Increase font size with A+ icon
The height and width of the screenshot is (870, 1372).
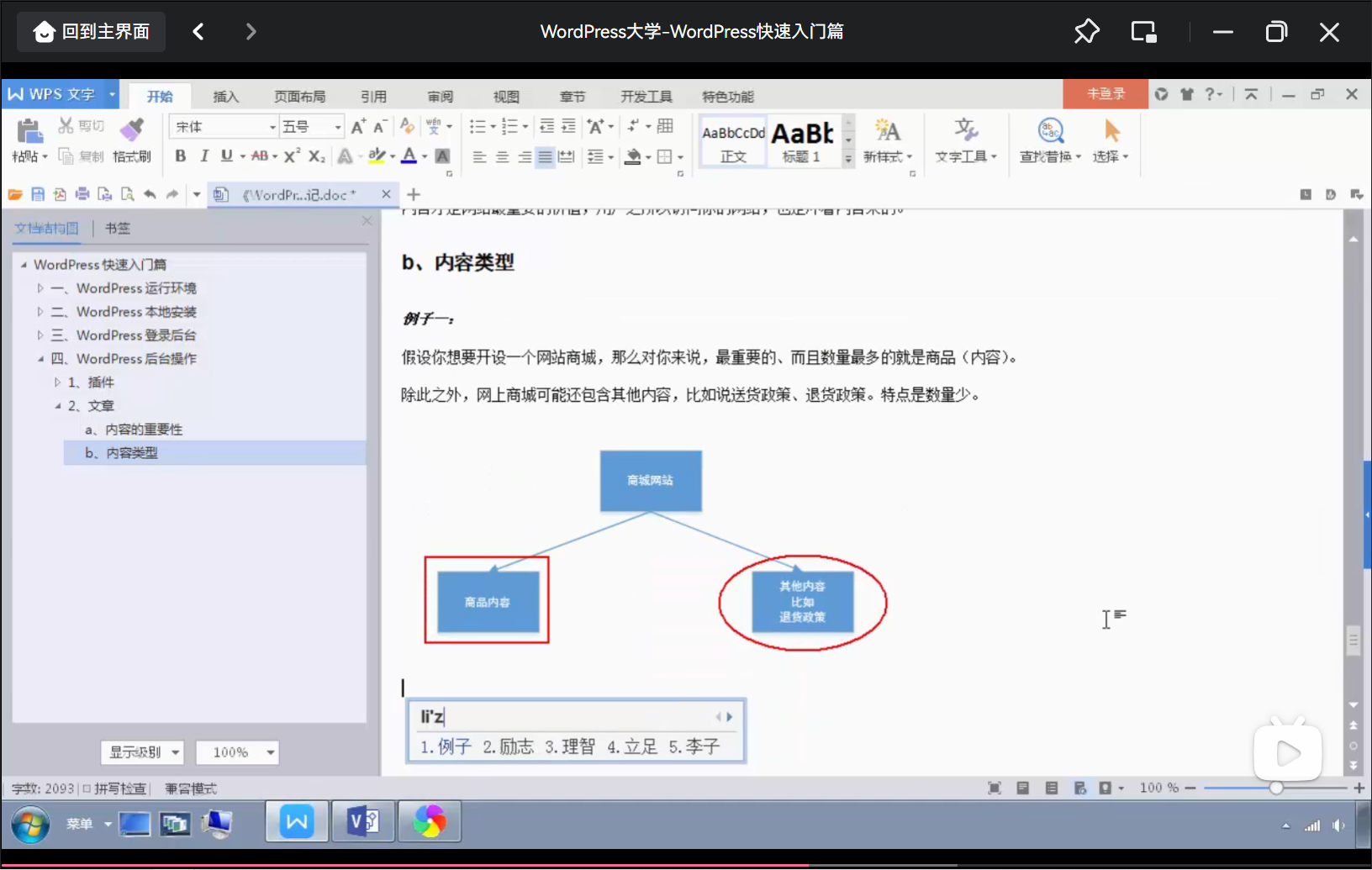358,127
